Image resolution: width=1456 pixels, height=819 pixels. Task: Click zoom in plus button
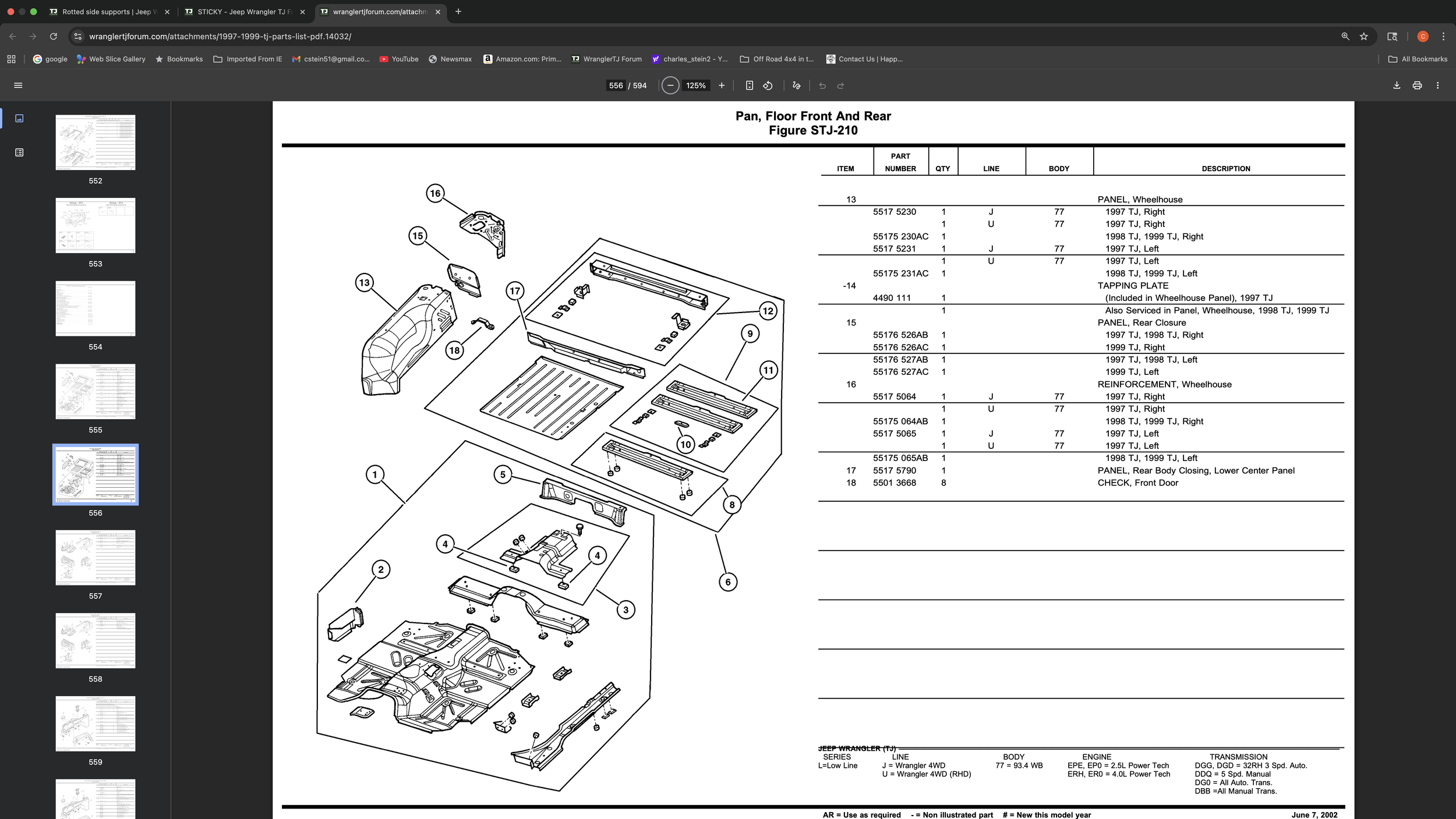(x=722, y=86)
